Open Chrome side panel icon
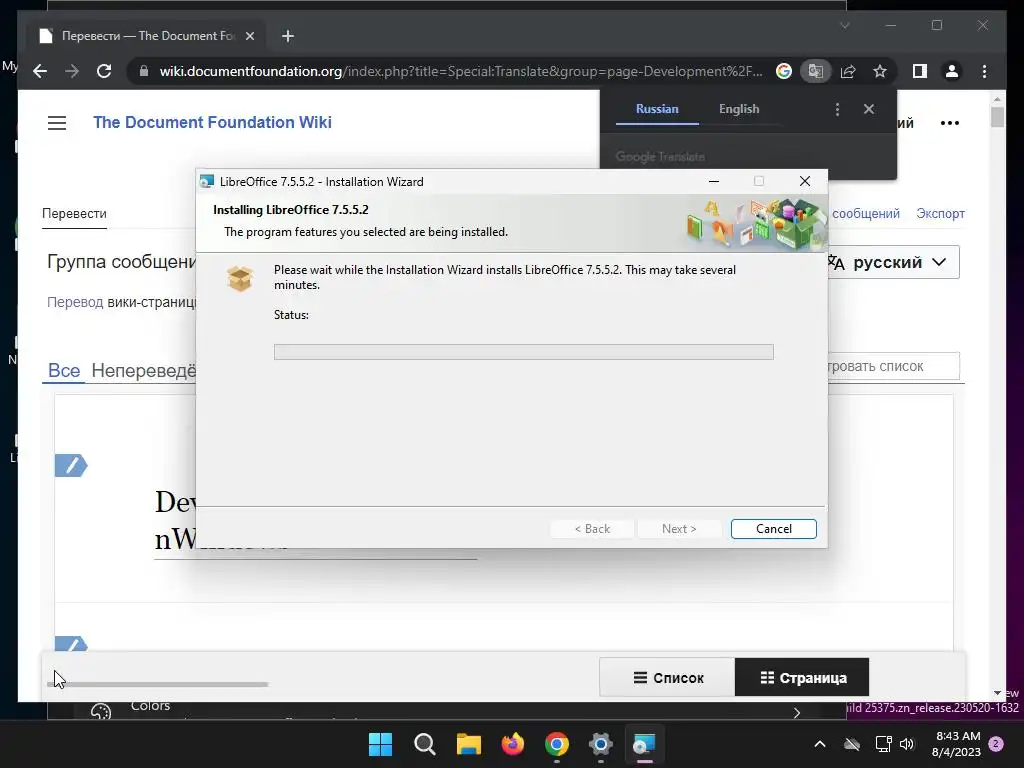The width and height of the screenshot is (1024, 768). 920,71
